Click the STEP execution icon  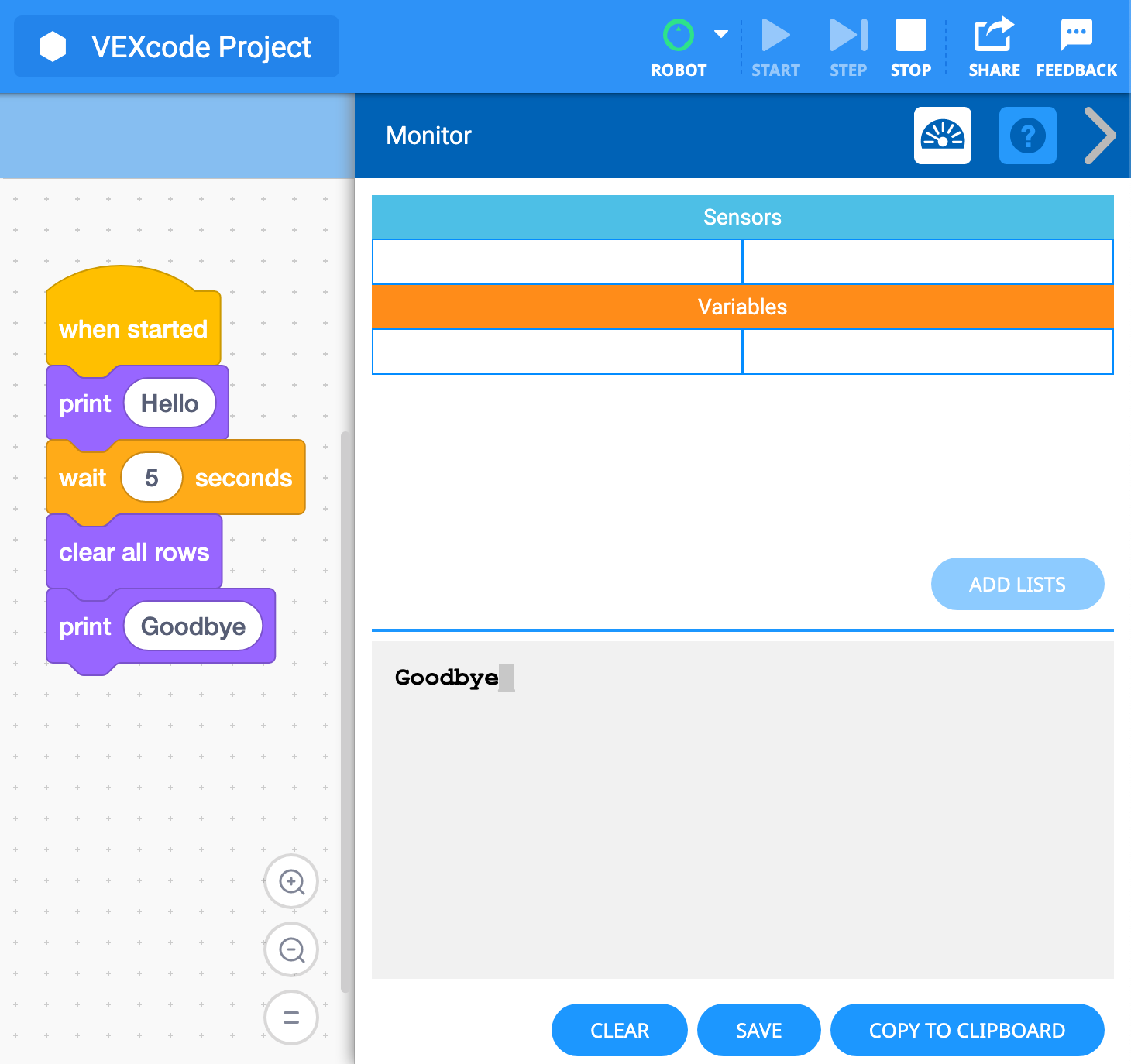point(847,34)
